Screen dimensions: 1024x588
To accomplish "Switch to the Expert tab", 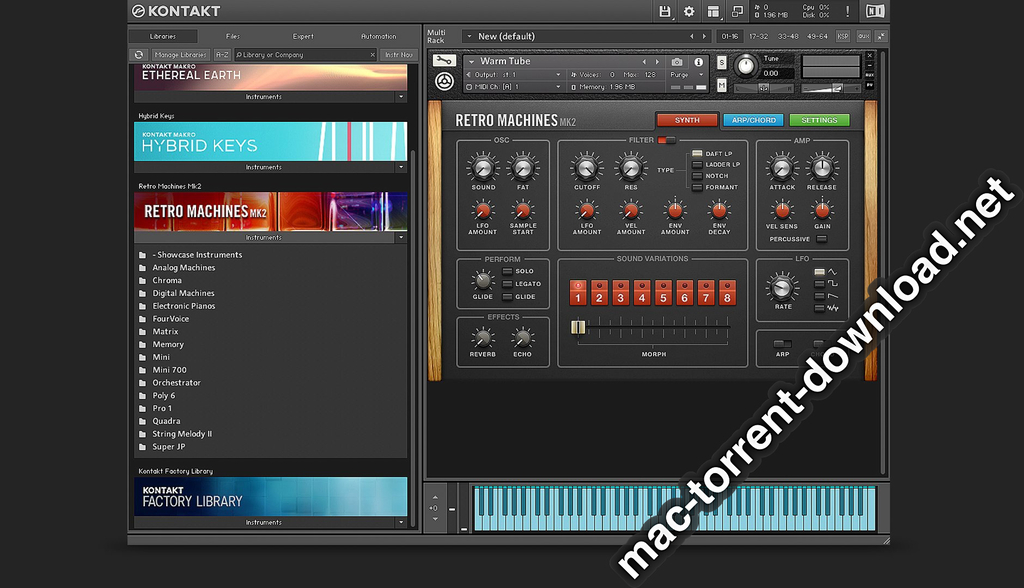I will (x=303, y=37).
